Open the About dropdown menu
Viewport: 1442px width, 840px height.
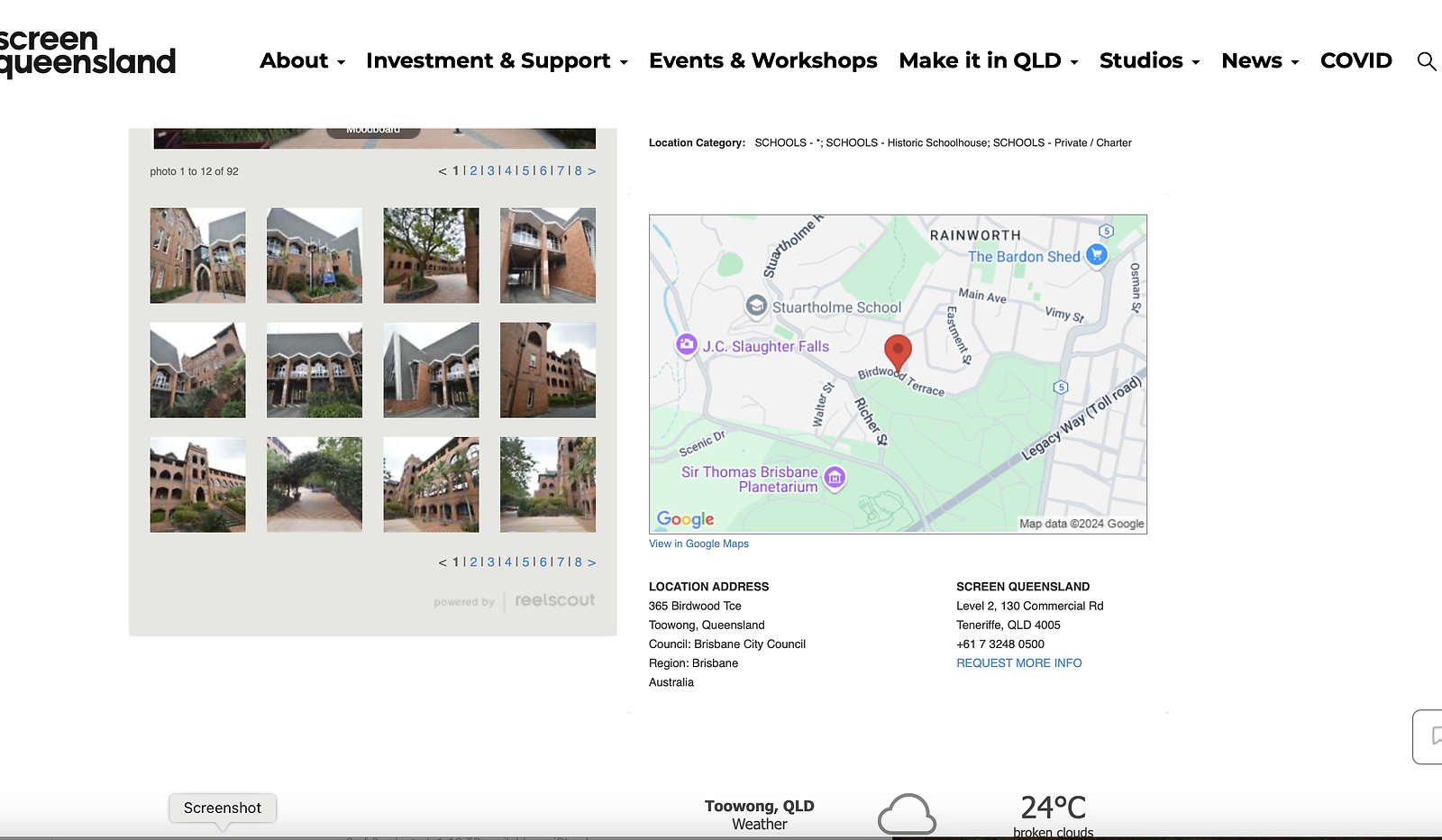coord(302,60)
